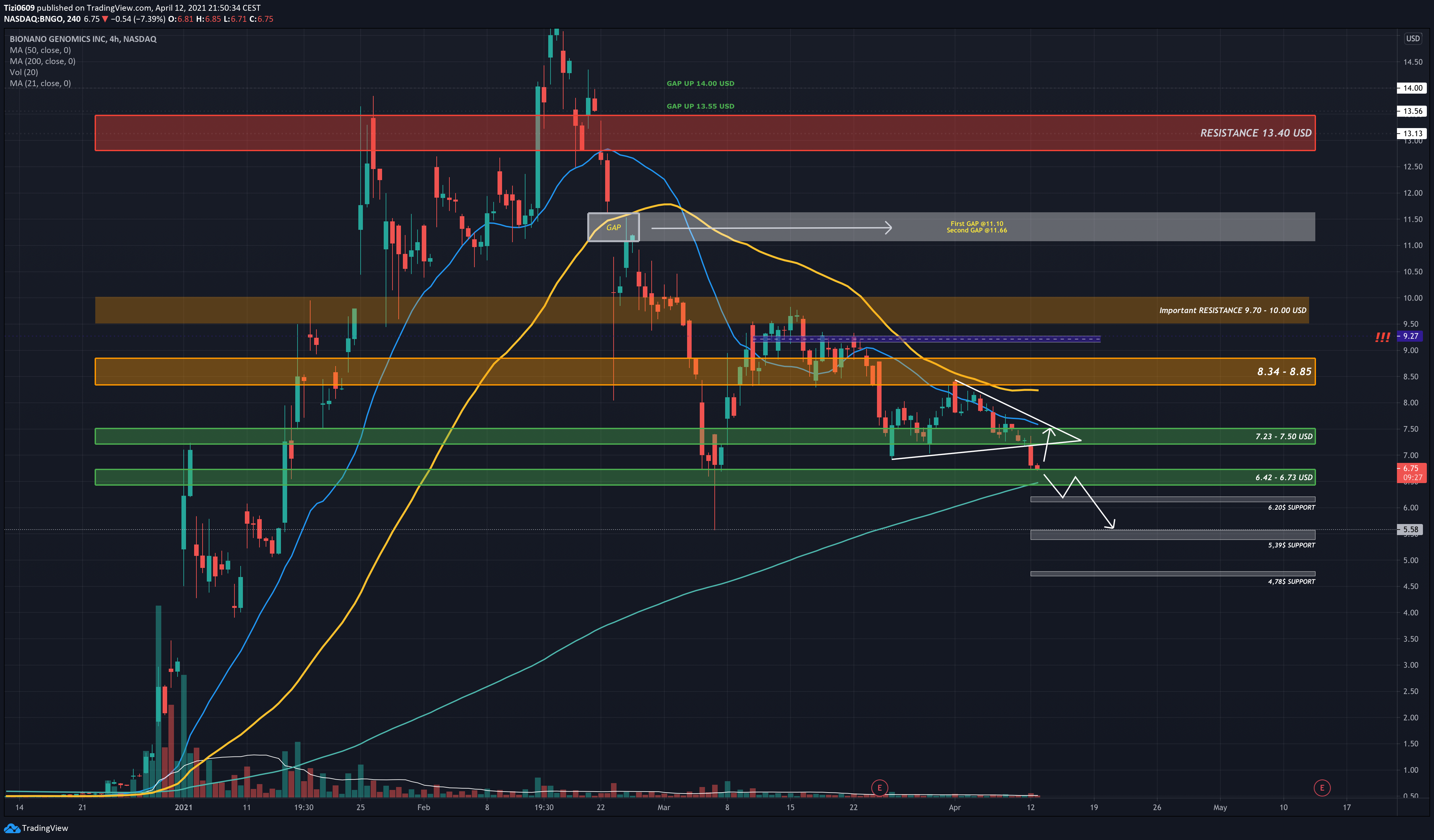Image resolution: width=1434 pixels, height=840 pixels.
Task: Click the 'First GAP @11.10' annotation text
Action: tap(976, 224)
